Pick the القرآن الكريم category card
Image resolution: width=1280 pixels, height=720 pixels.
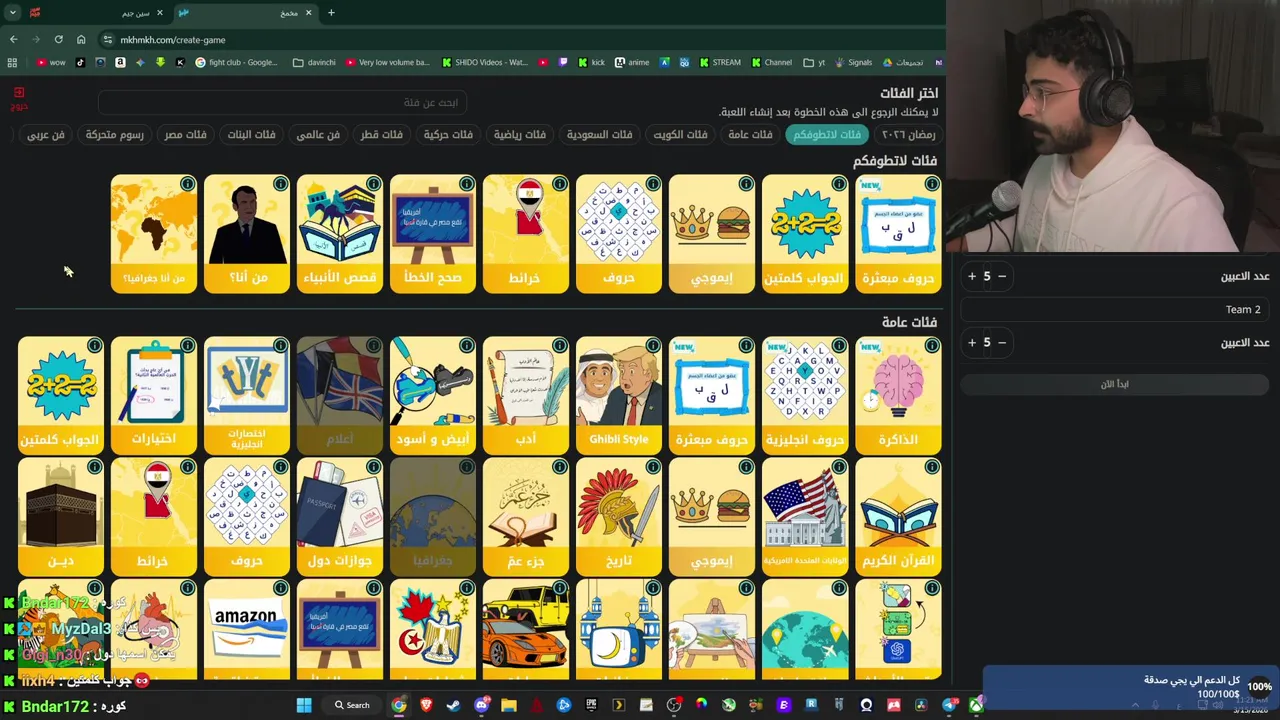click(x=897, y=516)
